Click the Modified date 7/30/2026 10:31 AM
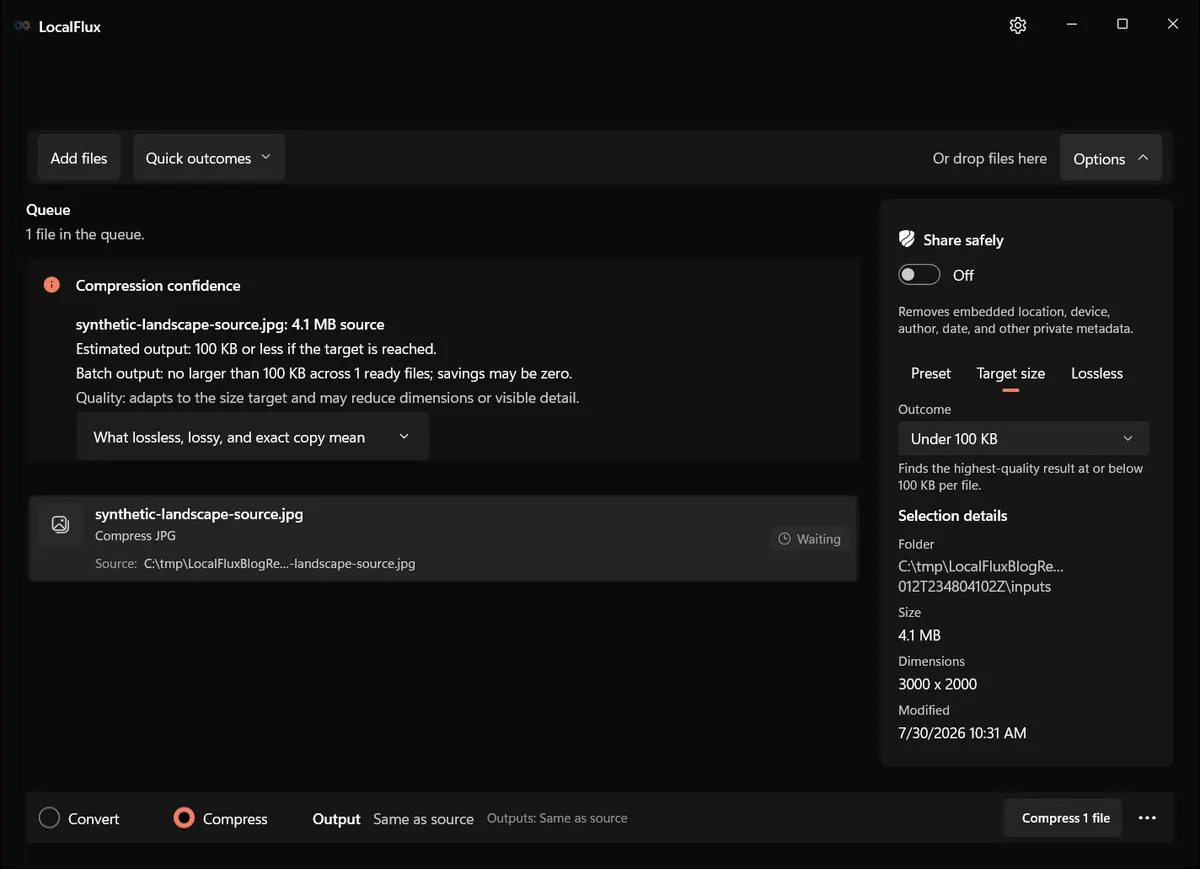This screenshot has width=1200, height=869. point(962,733)
